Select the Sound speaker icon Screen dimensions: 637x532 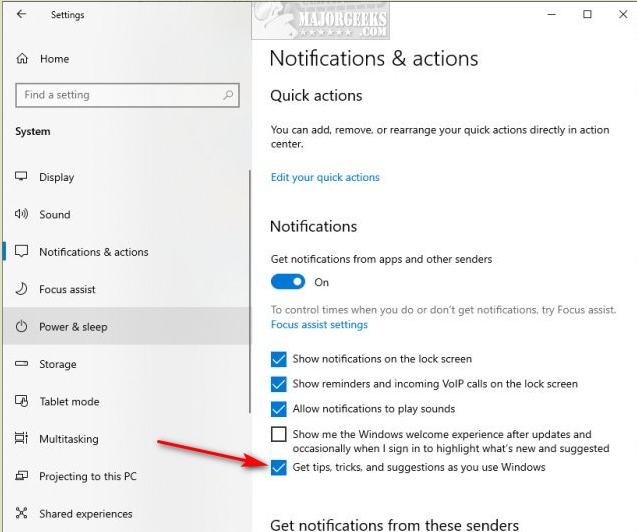[x=21, y=214]
